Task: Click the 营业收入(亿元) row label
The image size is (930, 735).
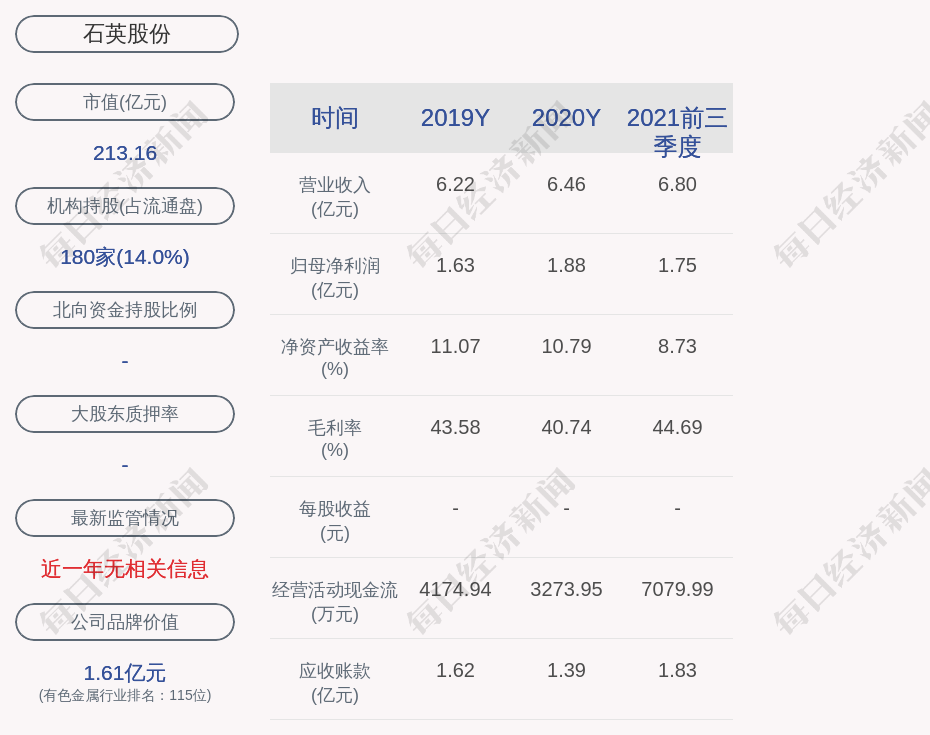Action: point(335,197)
